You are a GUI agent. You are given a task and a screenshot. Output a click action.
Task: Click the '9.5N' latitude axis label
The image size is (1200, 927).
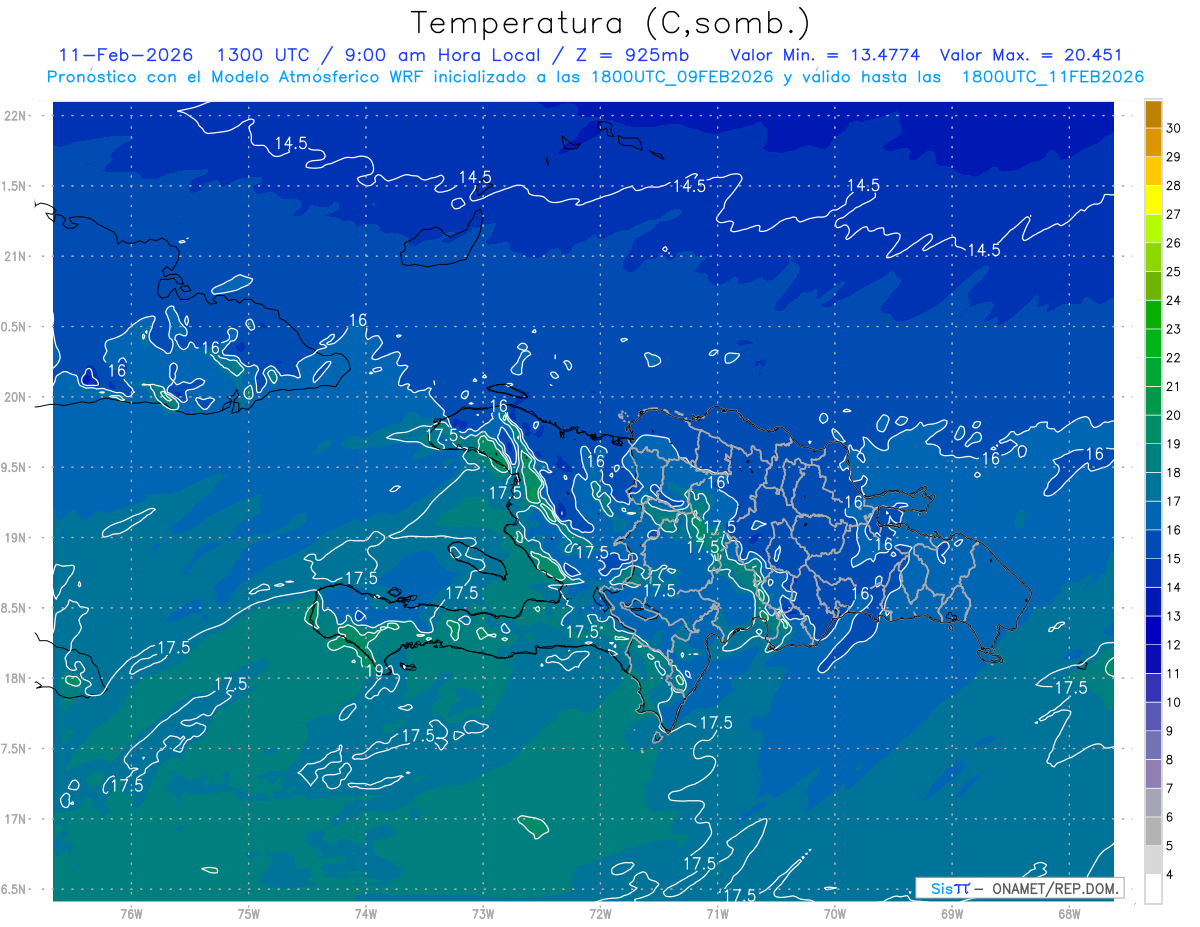click(x=15, y=467)
